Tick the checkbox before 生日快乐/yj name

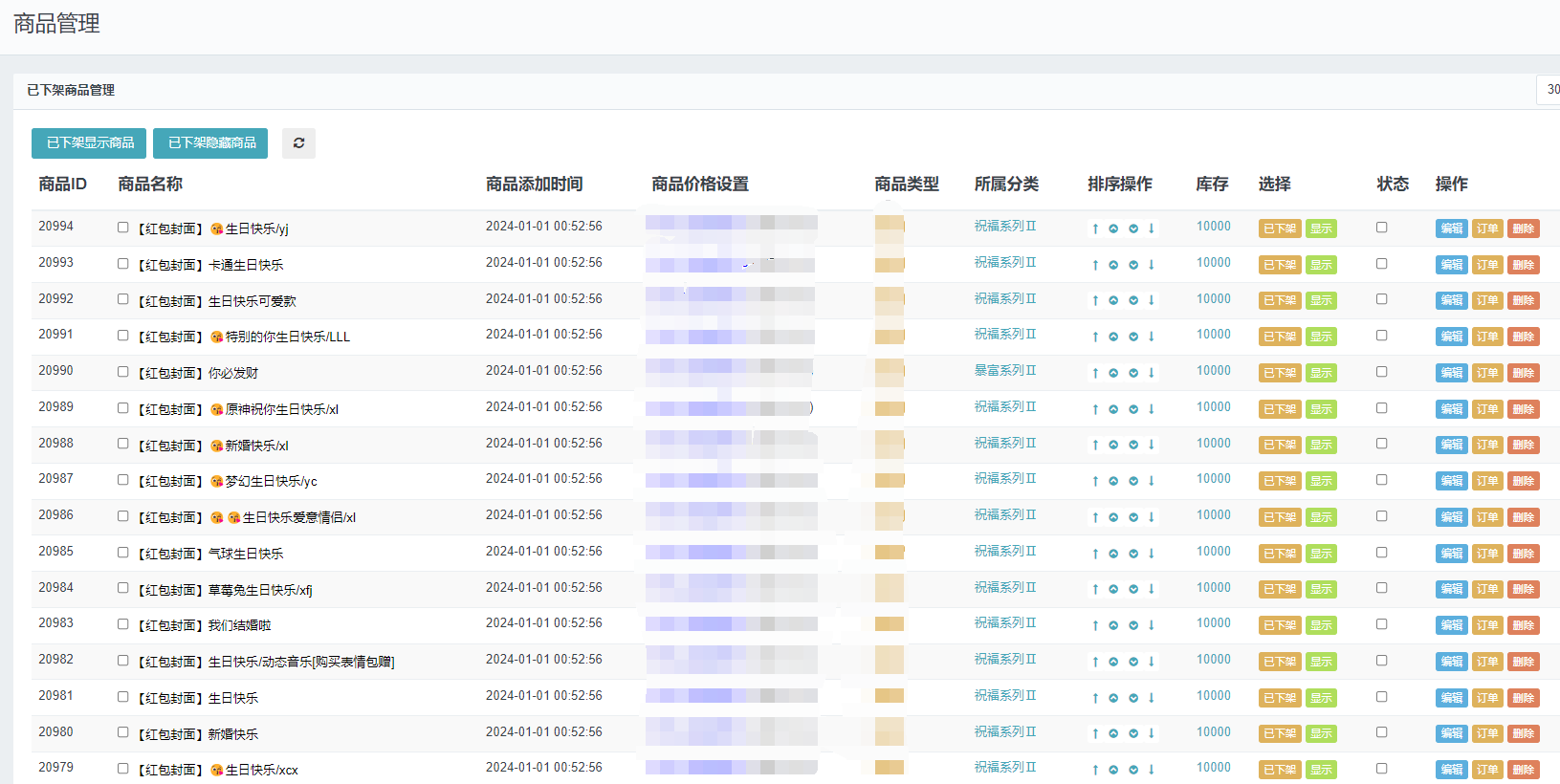[122, 228]
